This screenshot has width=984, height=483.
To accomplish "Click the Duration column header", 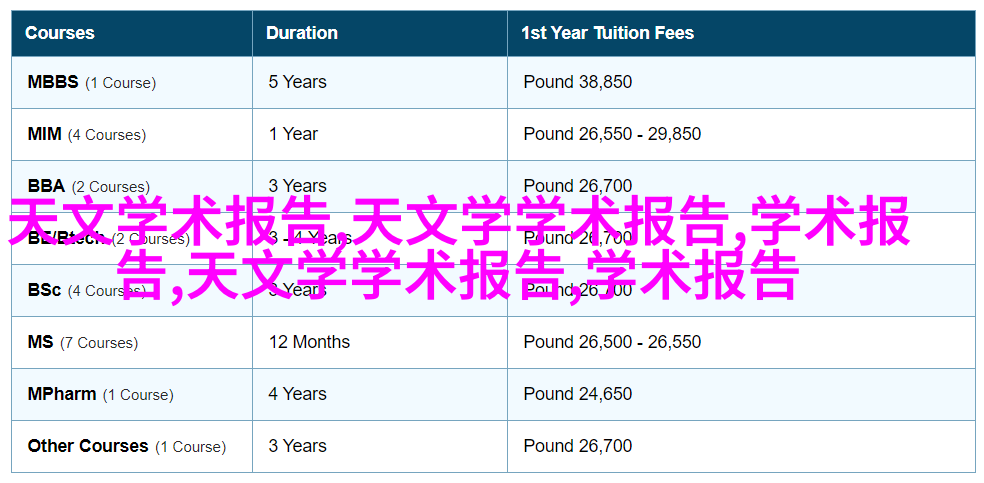I will click(x=380, y=33).
